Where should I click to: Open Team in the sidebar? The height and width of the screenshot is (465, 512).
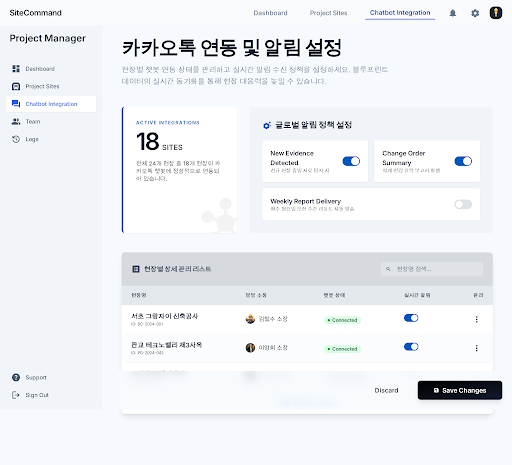click(51, 122)
